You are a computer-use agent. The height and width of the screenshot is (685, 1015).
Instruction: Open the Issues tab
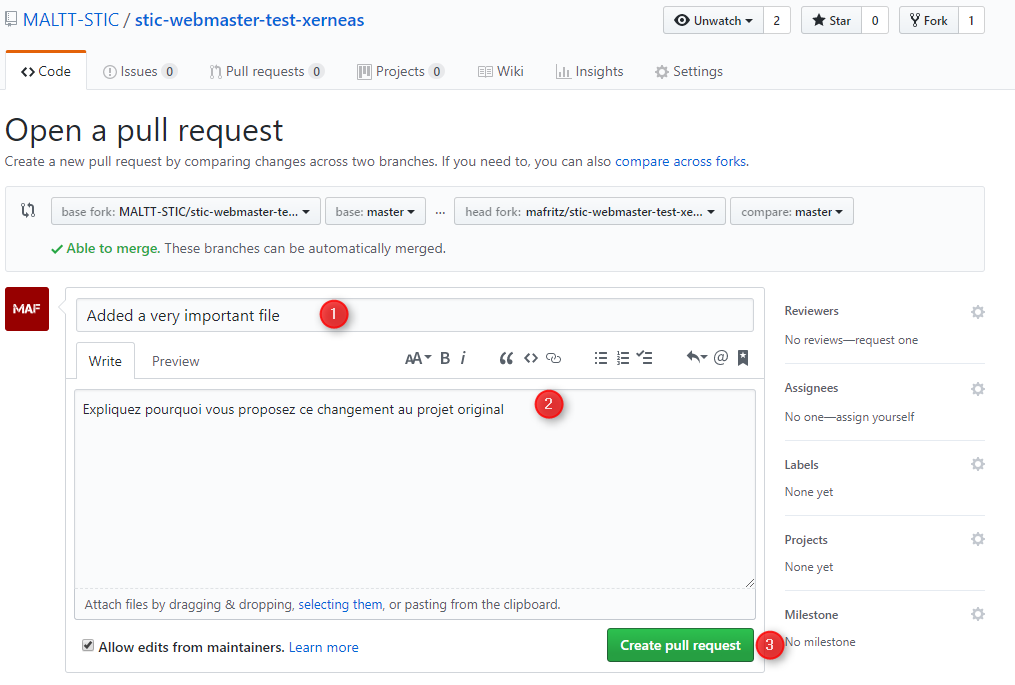(140, 71)
